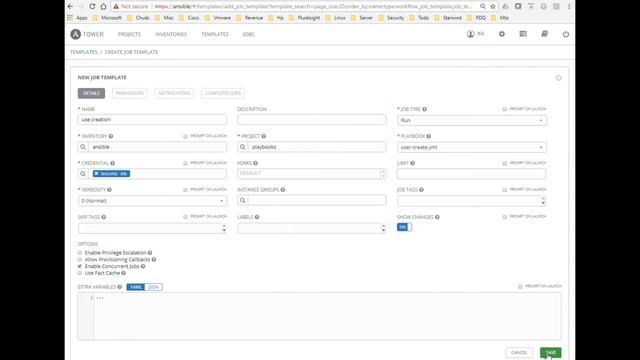Open help icon next to Forks label
Screen dimensions: 640x360
(256, 163)
